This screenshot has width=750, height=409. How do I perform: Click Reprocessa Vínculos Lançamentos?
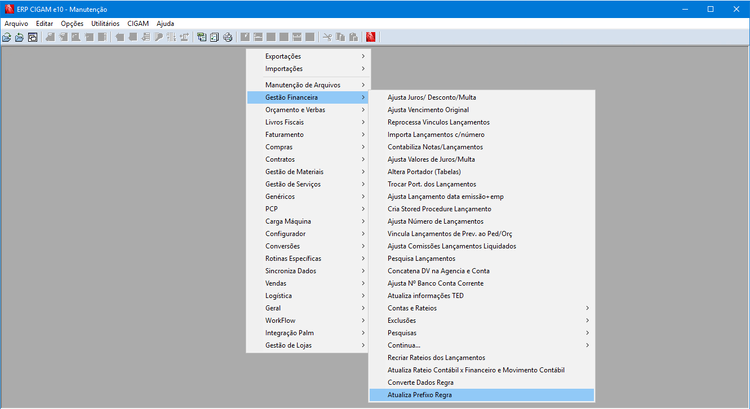click(x=482, y=122)
